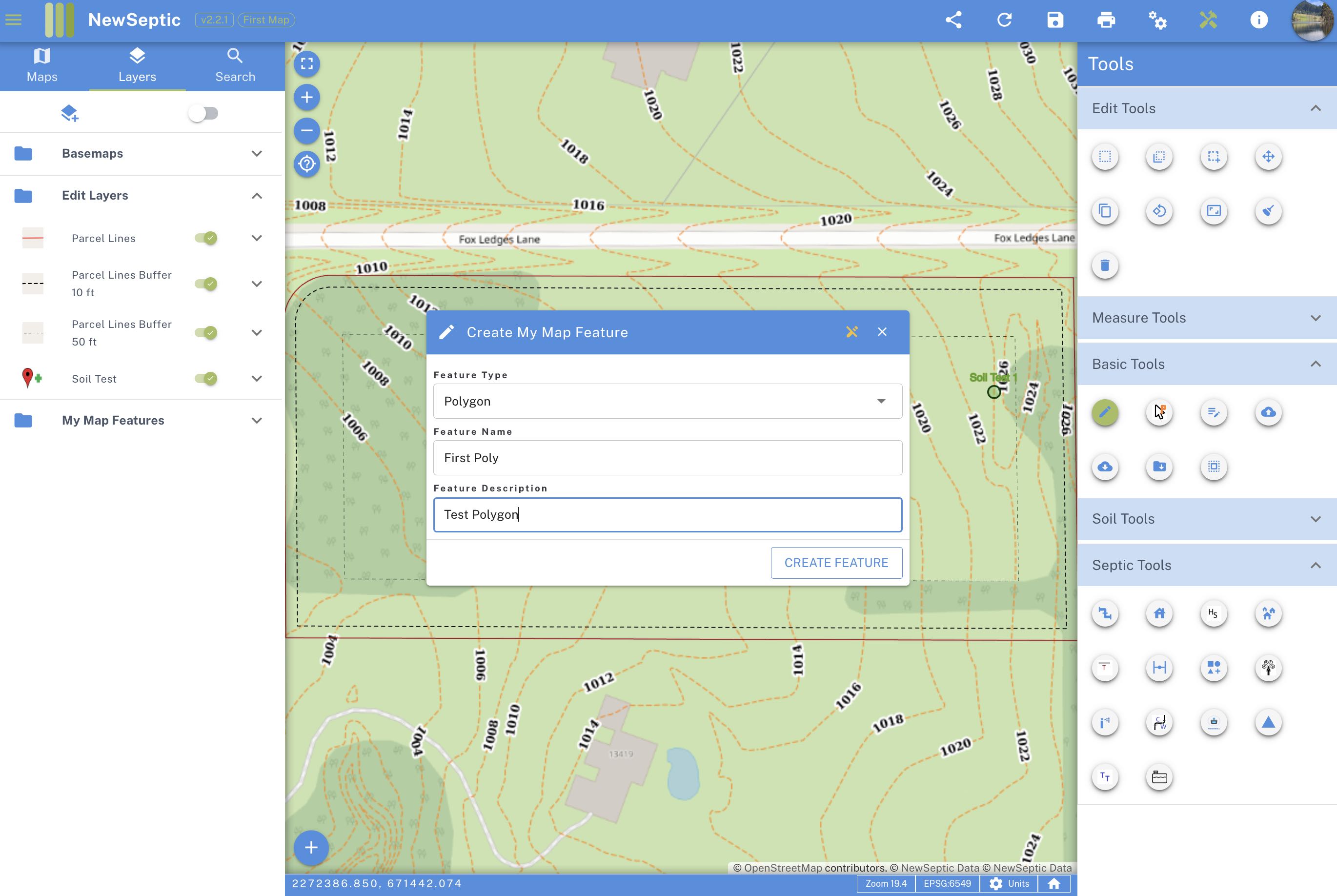Viewport: 1337px width, 896px height.
Task: Click the Units button in status bar
Action: 1009,883
